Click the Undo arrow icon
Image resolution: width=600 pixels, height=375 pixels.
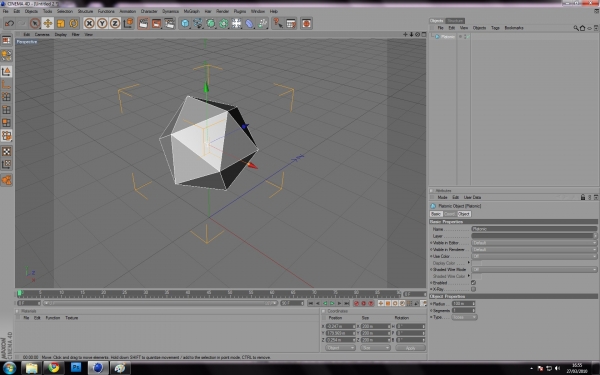(9, 23)
